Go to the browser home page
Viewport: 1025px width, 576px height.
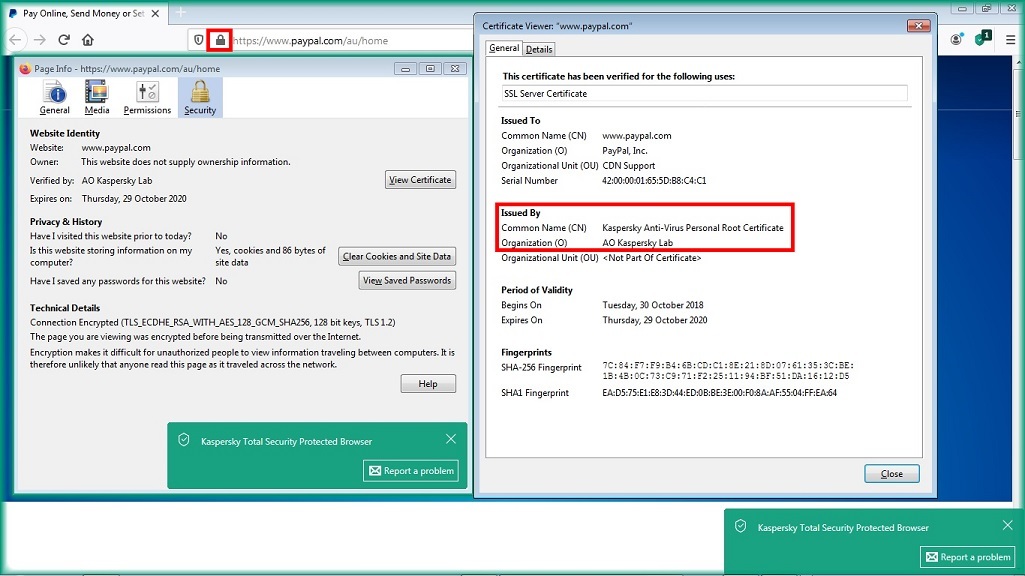click(88, 40)
